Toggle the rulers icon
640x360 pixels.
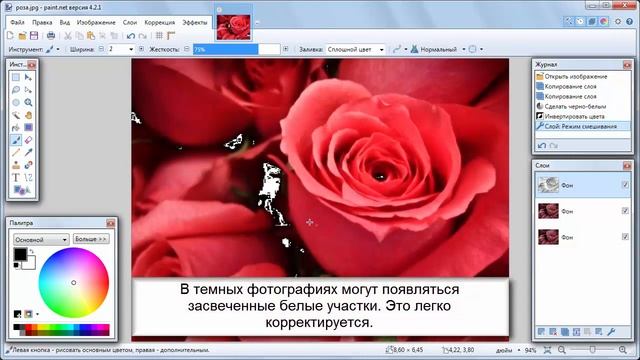[x=171, y=36]
